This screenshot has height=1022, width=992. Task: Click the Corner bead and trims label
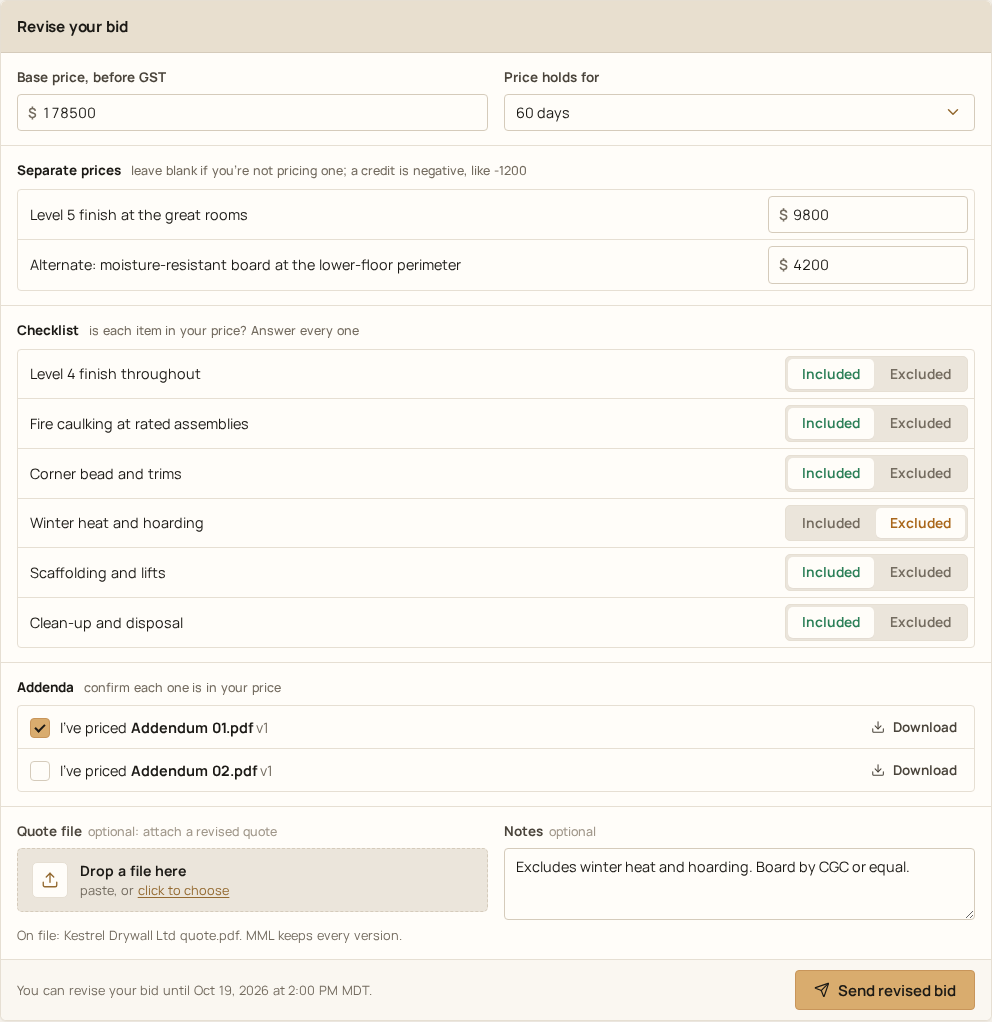106,474
